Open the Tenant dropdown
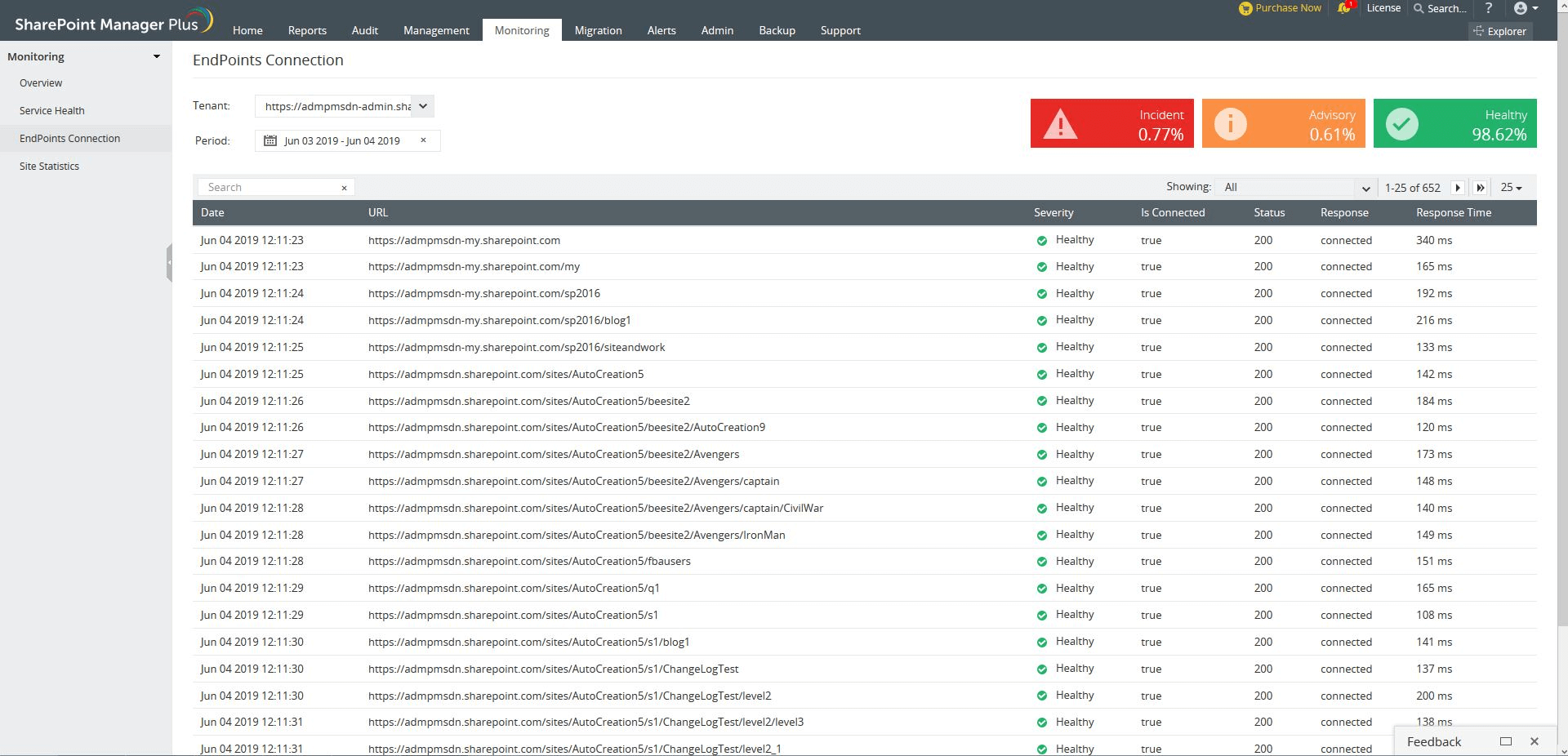The image size is (1568, 756). tap(422, 106)
